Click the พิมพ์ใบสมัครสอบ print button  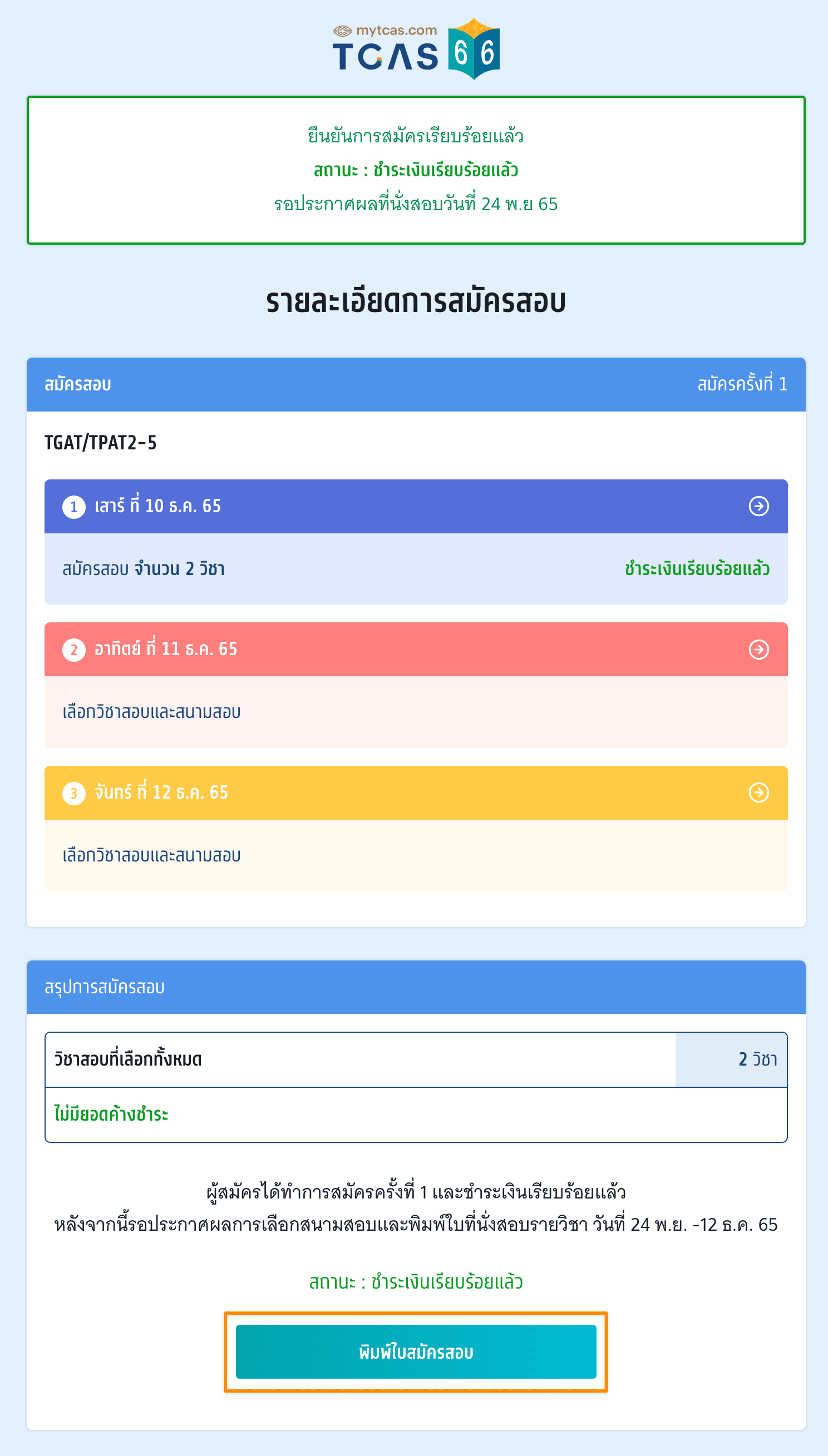pyautogui.click(x=416, y=1351)
